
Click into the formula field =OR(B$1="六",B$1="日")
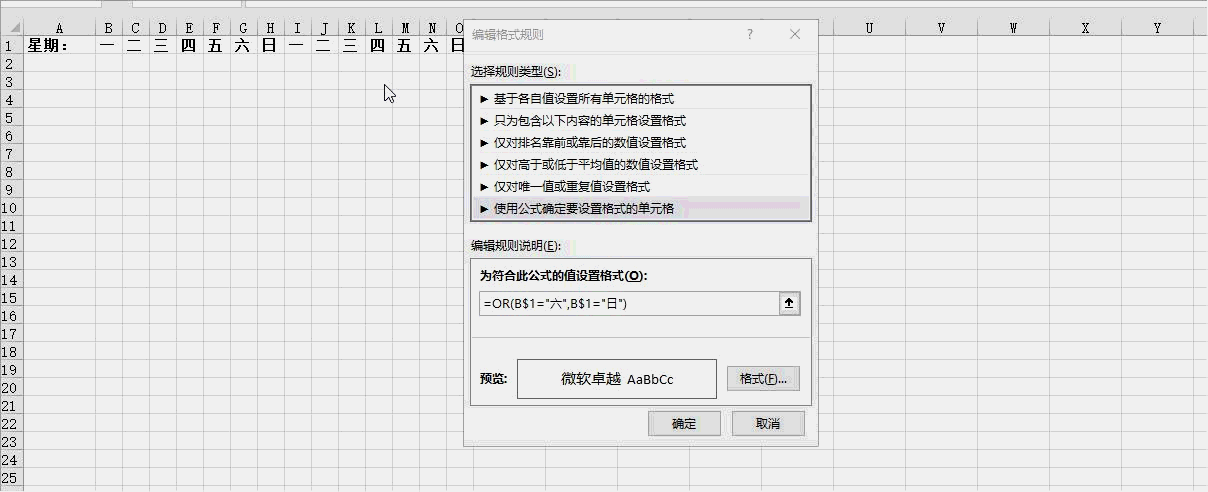point(629,304)
